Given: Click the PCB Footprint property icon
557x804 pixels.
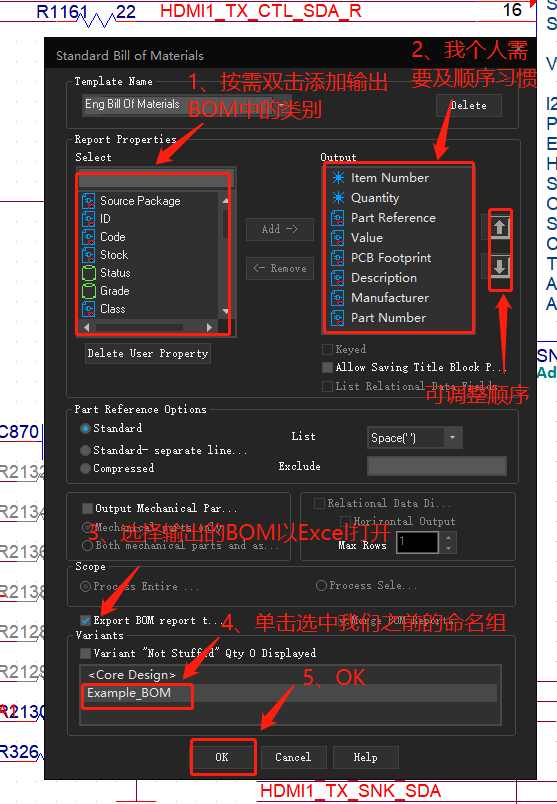Looking at the screenshot, I should (337, 257).
